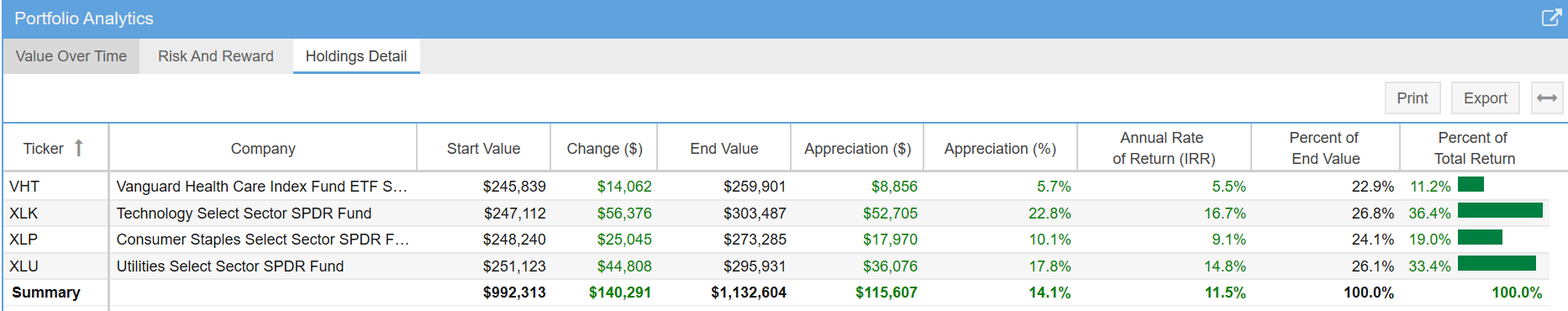The height and width of the screenshot is (311, 1568).
Task: Click VHT green total return bar
Action: coord(1471,184)
